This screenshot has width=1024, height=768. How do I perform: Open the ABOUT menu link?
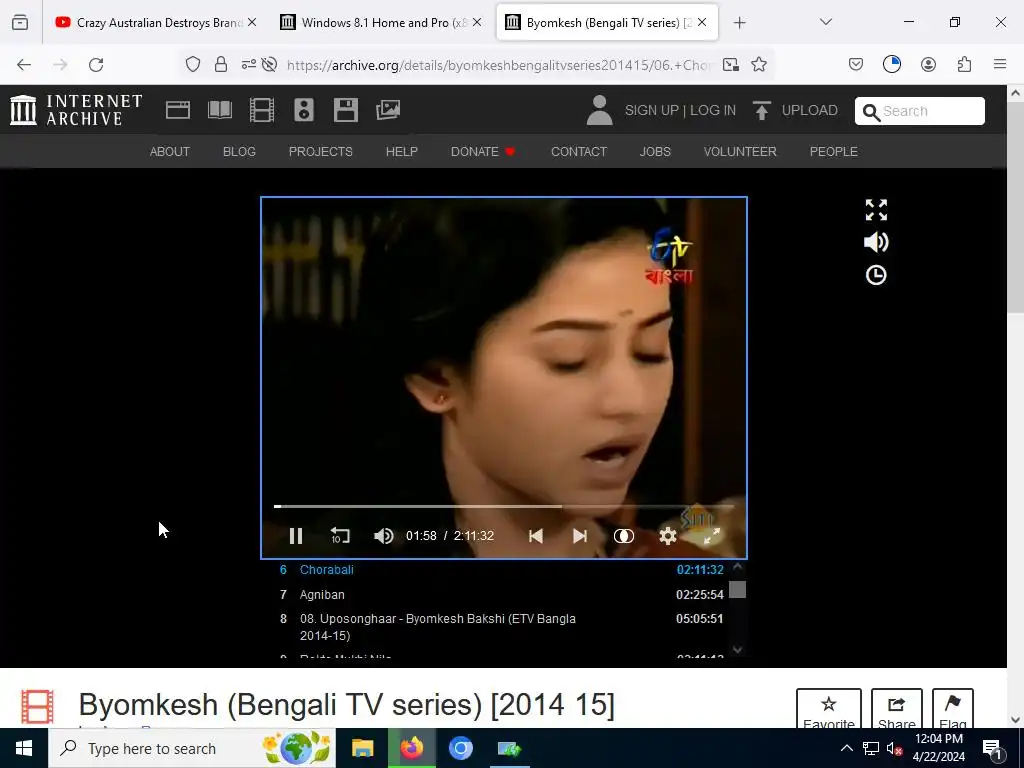(170, 152)
